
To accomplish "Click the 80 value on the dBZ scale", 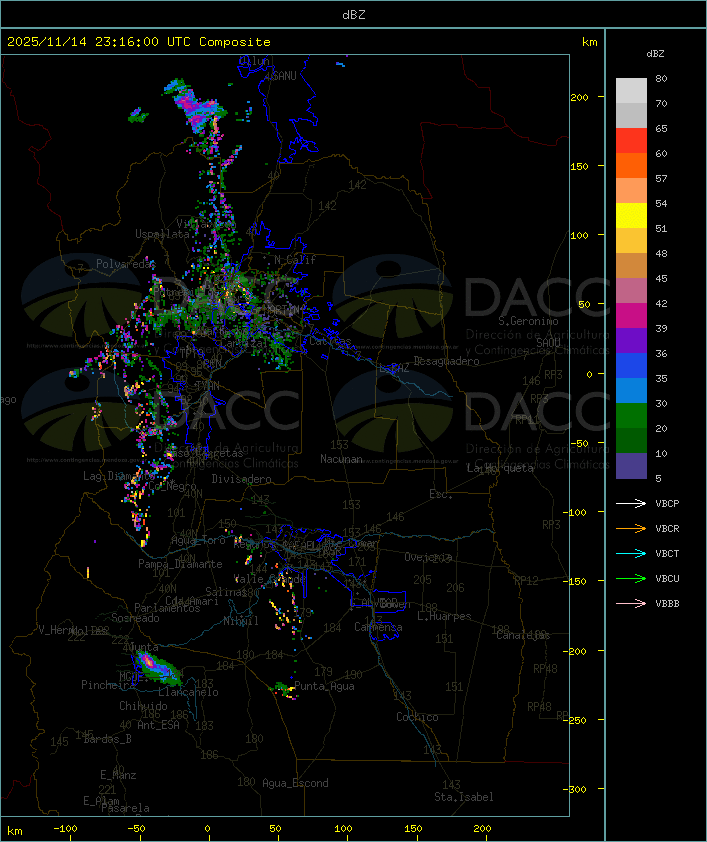I will [661, 79].
